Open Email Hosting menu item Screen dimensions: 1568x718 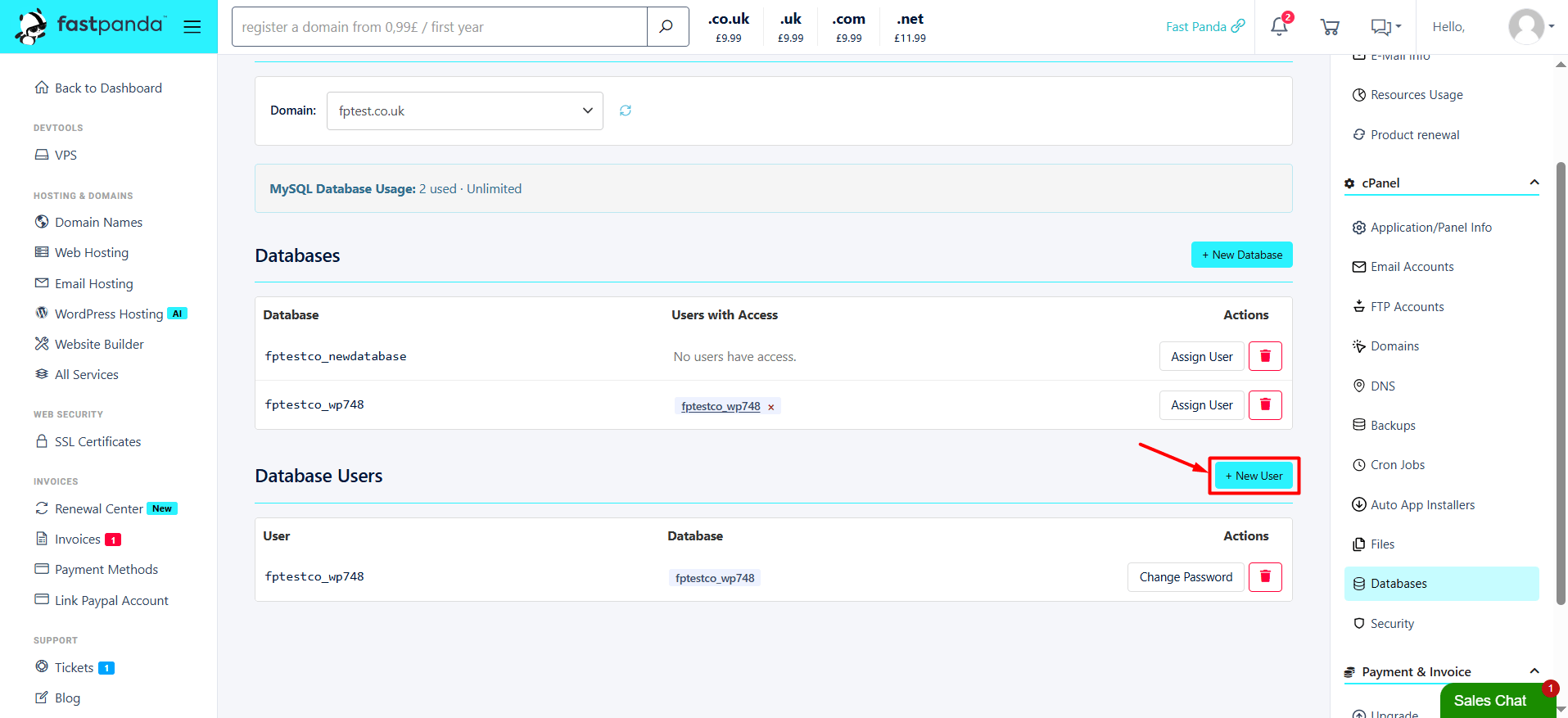pyautogui.click(x=84, y=283)
